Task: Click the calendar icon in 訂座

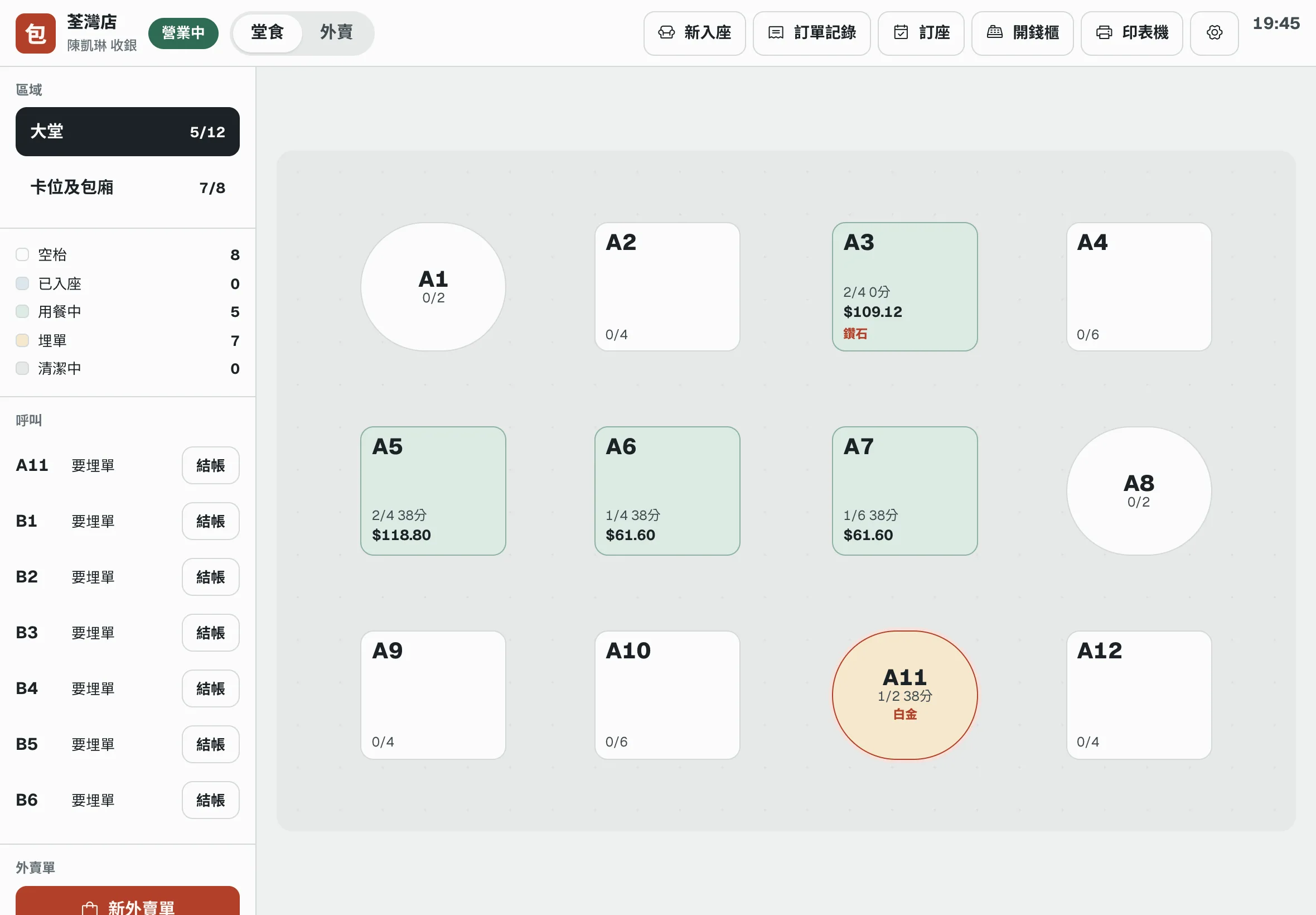Action: [901, 33]
